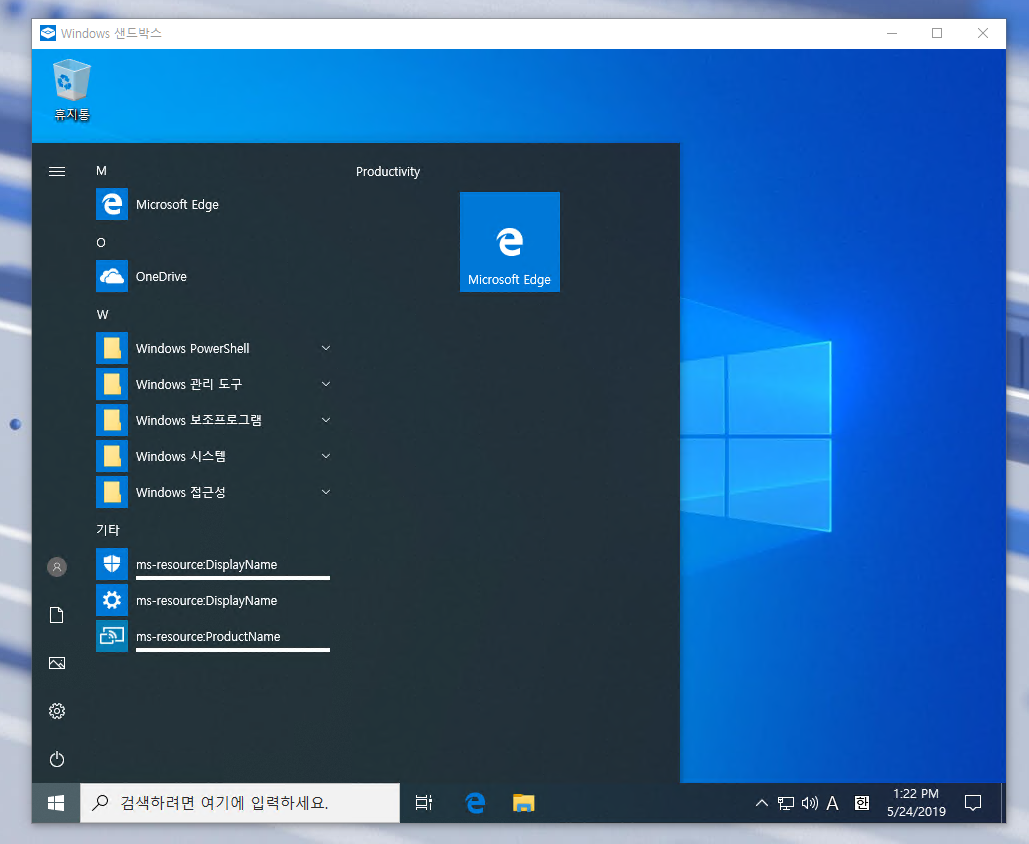Image resolution: width=1029 pixels, height=844 pixels.
Task: Toggle the 한 Korean input indicator
Action: [x=862, y=803]
